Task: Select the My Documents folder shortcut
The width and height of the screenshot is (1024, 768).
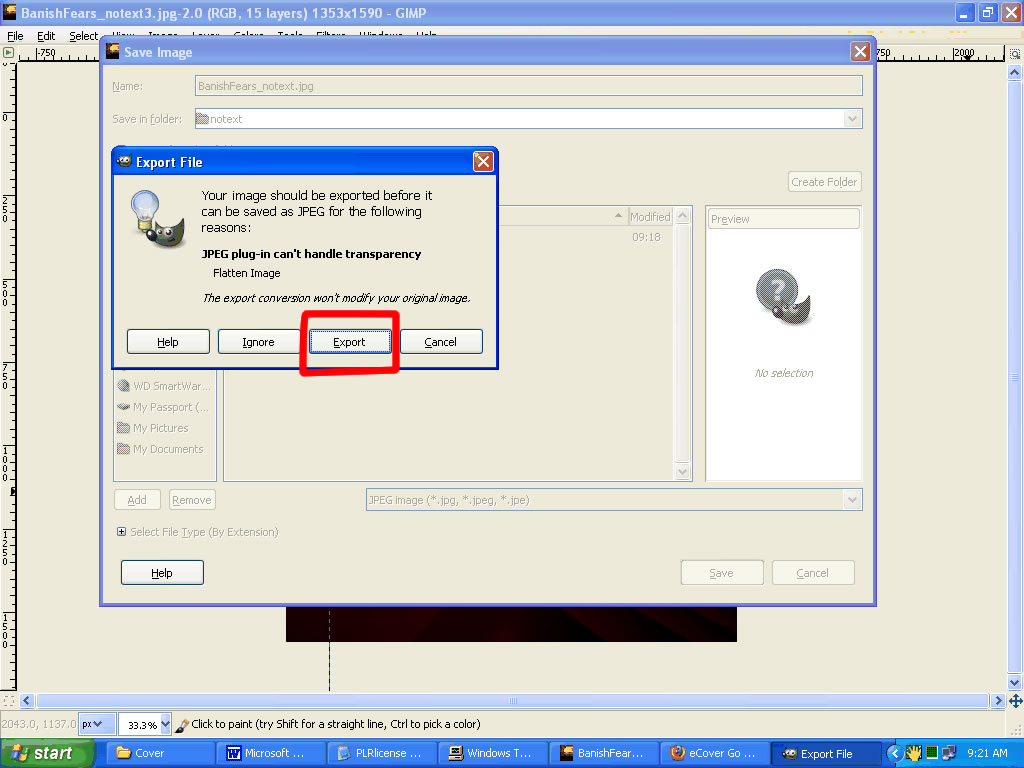Action: pyautogui.click(x=167, y=449)
